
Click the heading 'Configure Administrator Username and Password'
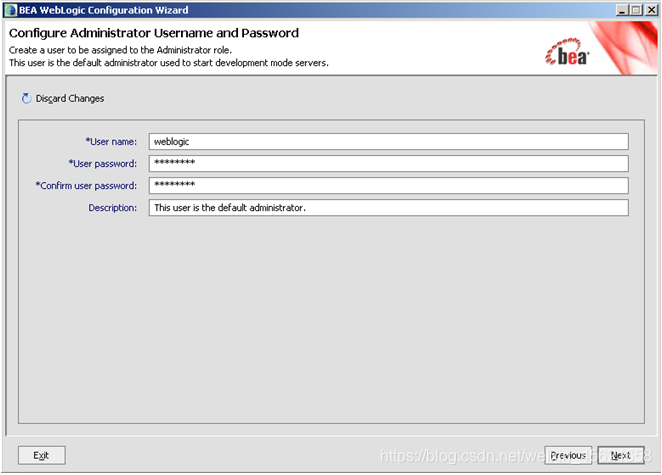[154, 33]
